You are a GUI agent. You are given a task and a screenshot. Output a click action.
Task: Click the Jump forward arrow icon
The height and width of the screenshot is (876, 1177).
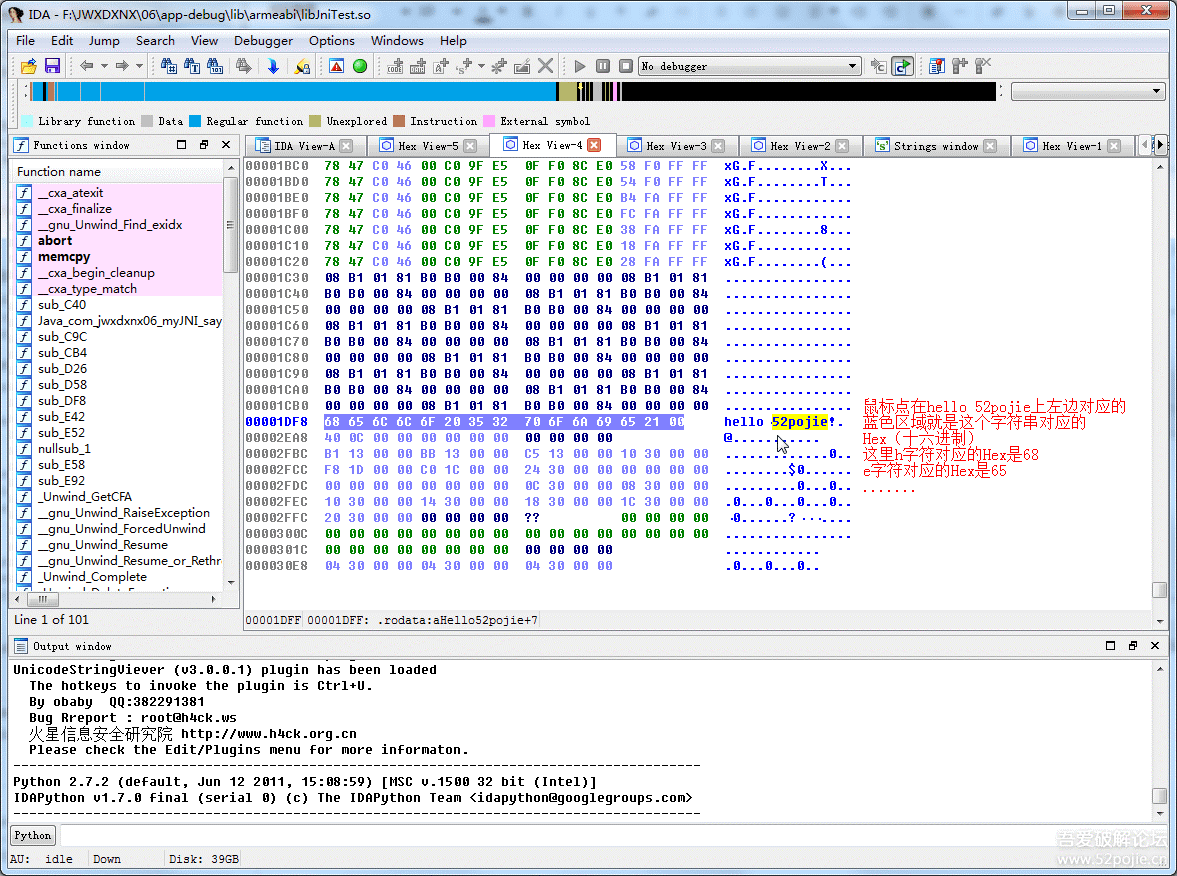pos(122,66)
